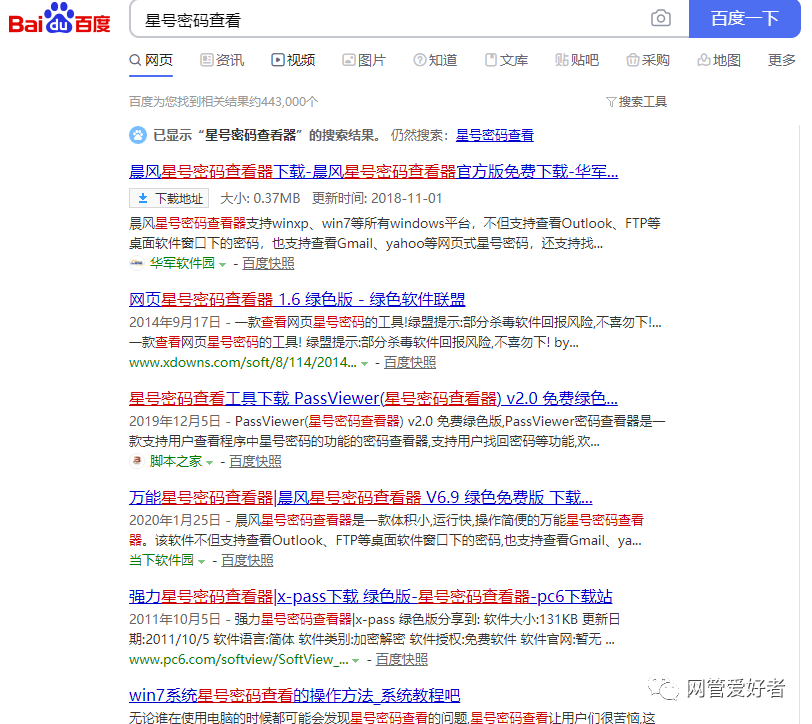812x724 pixels.
Task: Click the 下载地址 button
Action: 169,198
